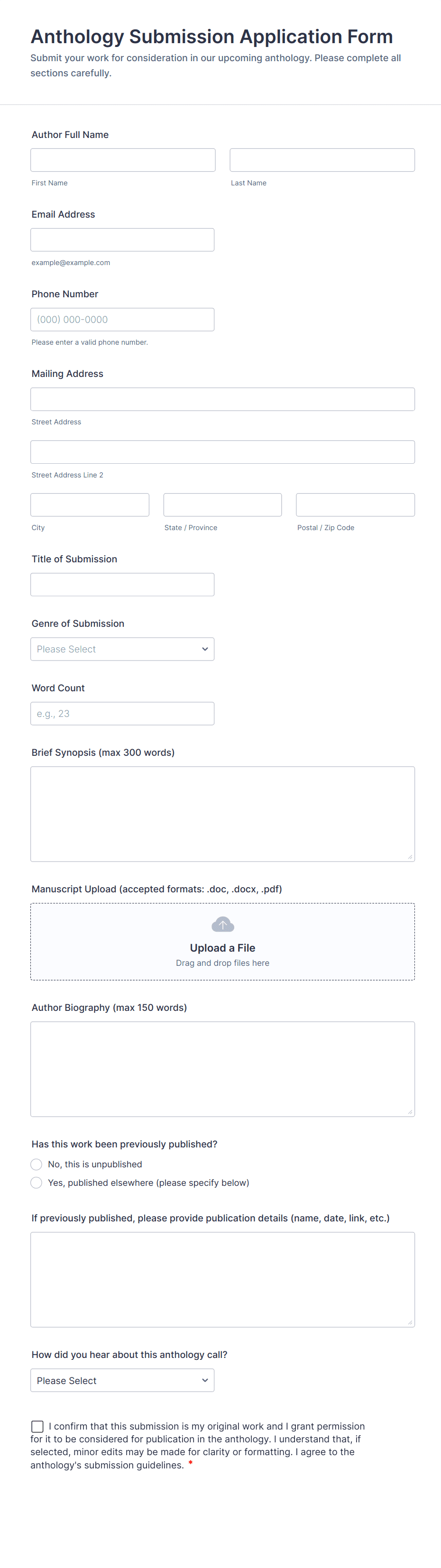Click the Brief Synopsis text area
Screen dimensions: 441x1568
(222, 814)
